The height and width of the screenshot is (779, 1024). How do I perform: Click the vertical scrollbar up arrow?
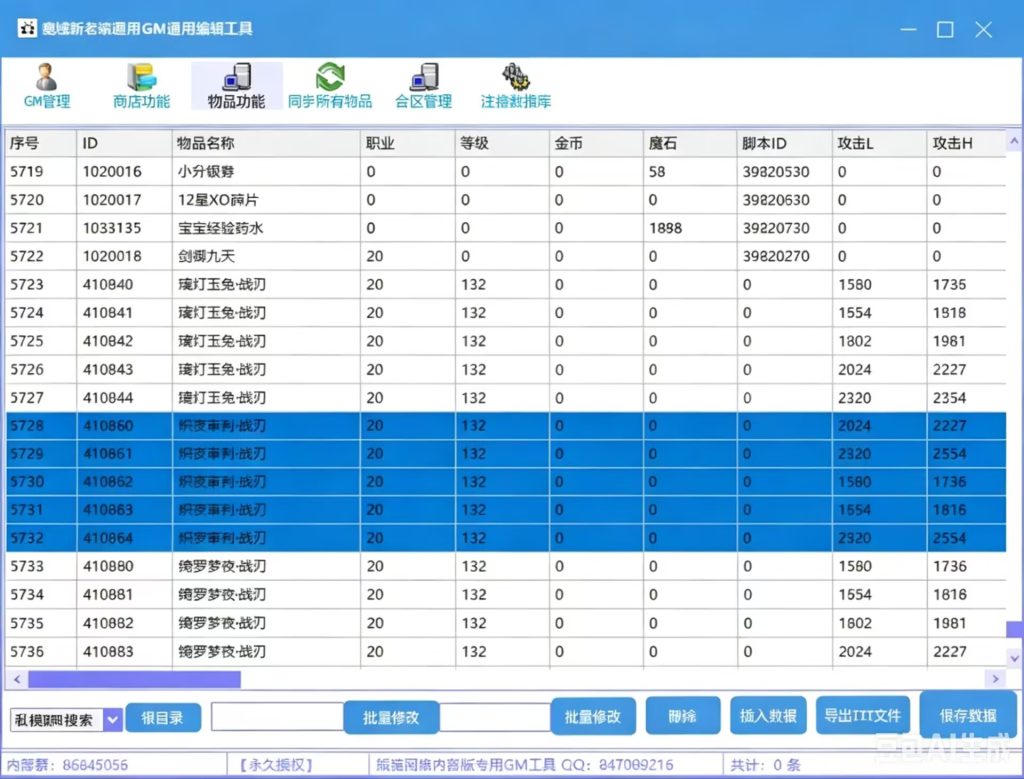(1014, 141)
